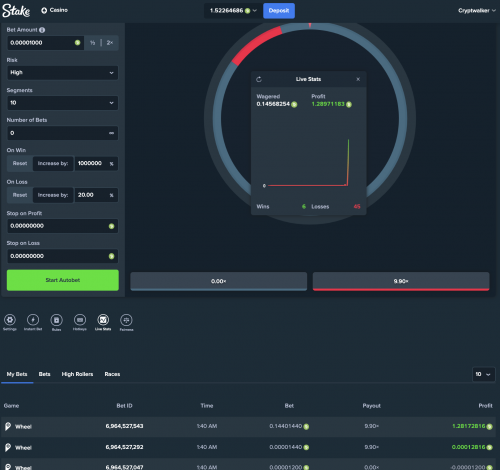Click the Start Autobet button
Image resolution: width=500 pixels, height=470 pixels.
[63, 280]
